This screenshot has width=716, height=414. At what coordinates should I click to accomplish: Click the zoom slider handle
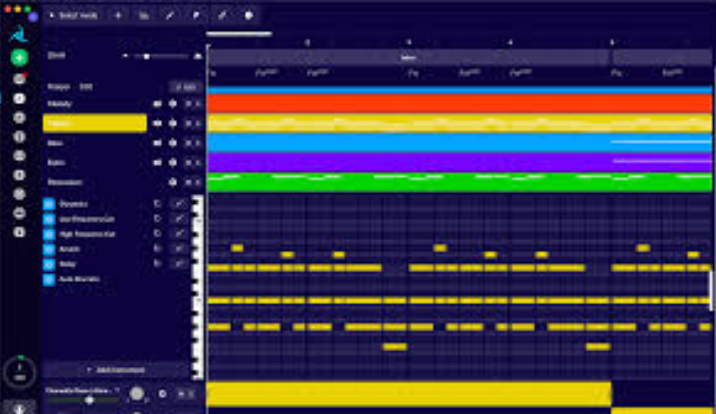coord(147,56)
